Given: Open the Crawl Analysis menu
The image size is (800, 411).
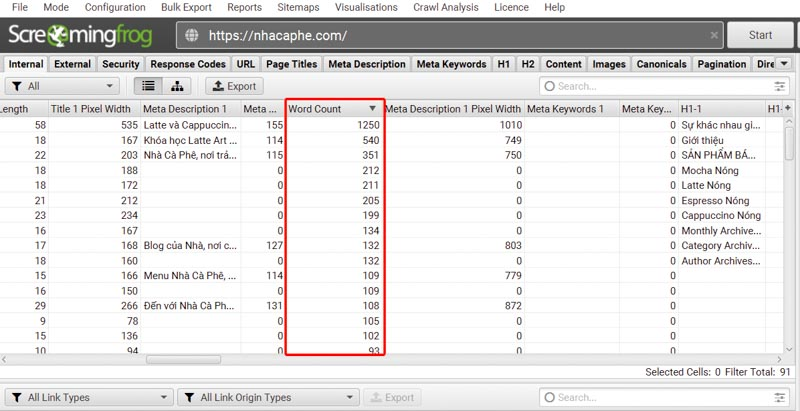Looking at the screenshot, I should (446, 7).
